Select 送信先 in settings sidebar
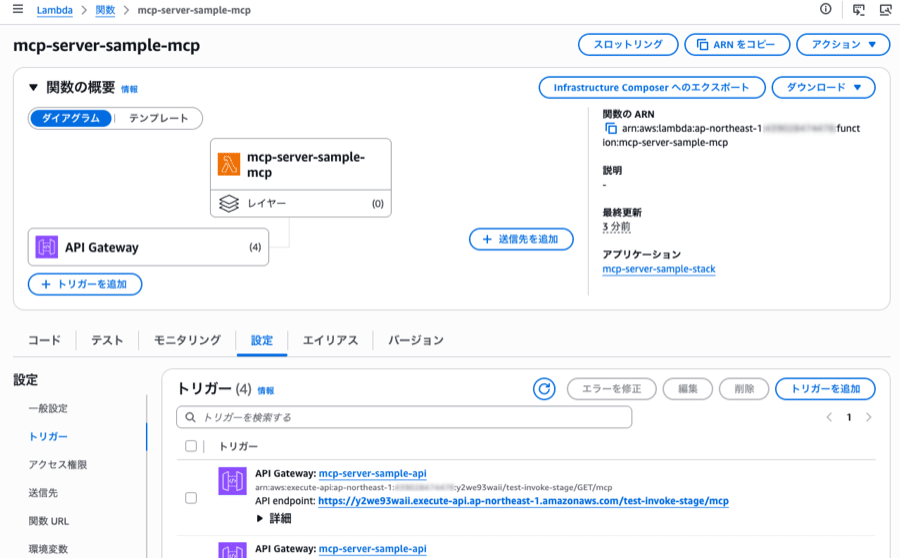Screen dimensions: 900x558 [x=43, y=493]
